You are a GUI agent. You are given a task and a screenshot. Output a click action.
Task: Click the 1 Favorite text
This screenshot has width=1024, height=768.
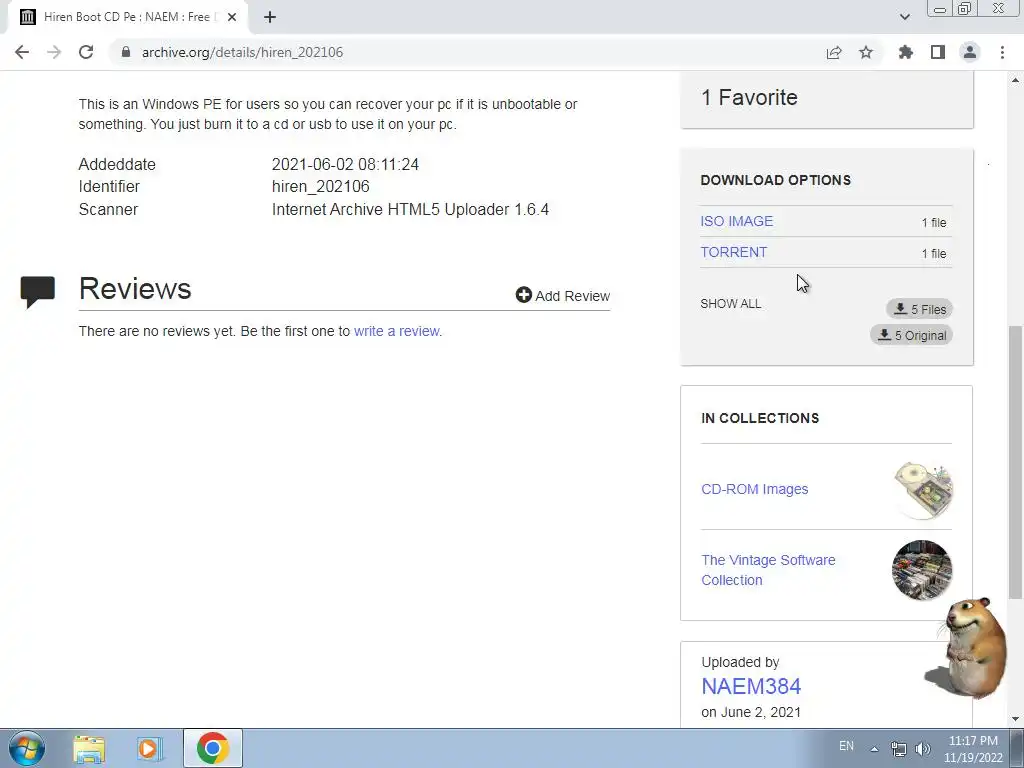point(749,97)
